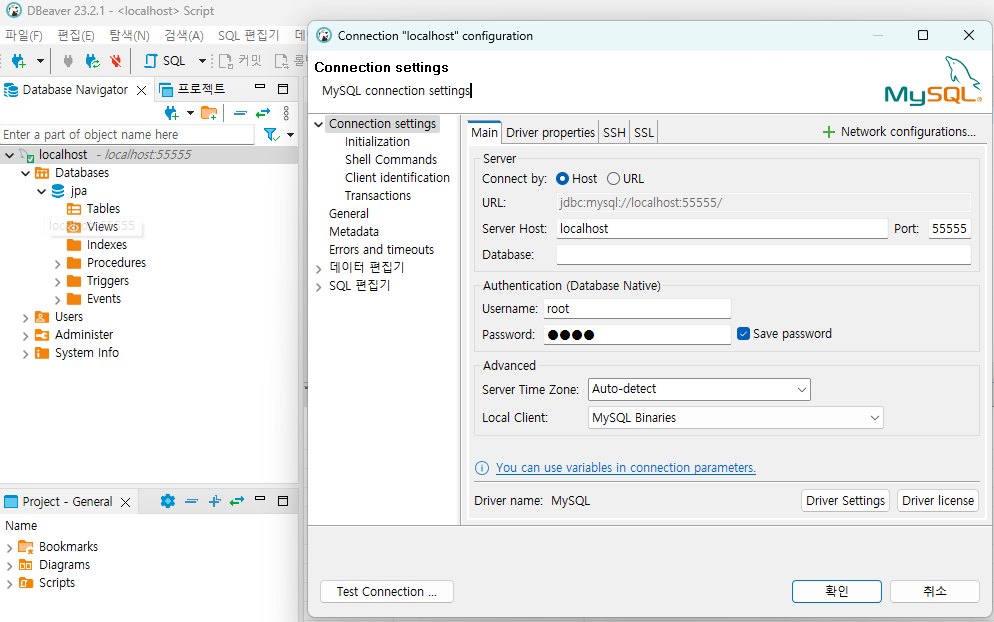Screen dimensions: 994x622
Task: Toggle link with editor in Database Navigator
Action: [x=263, y=113]
